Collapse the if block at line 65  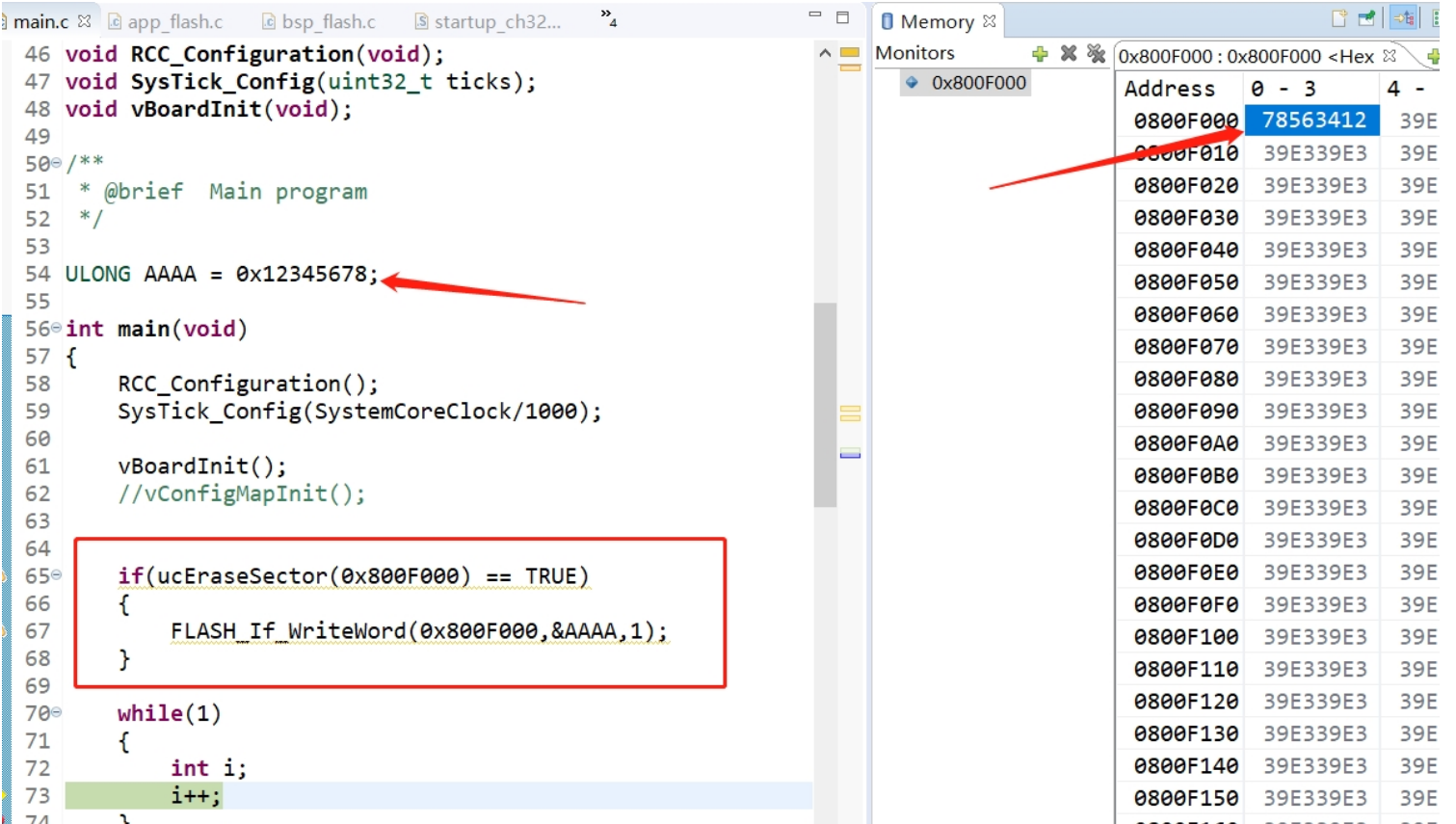56,575
